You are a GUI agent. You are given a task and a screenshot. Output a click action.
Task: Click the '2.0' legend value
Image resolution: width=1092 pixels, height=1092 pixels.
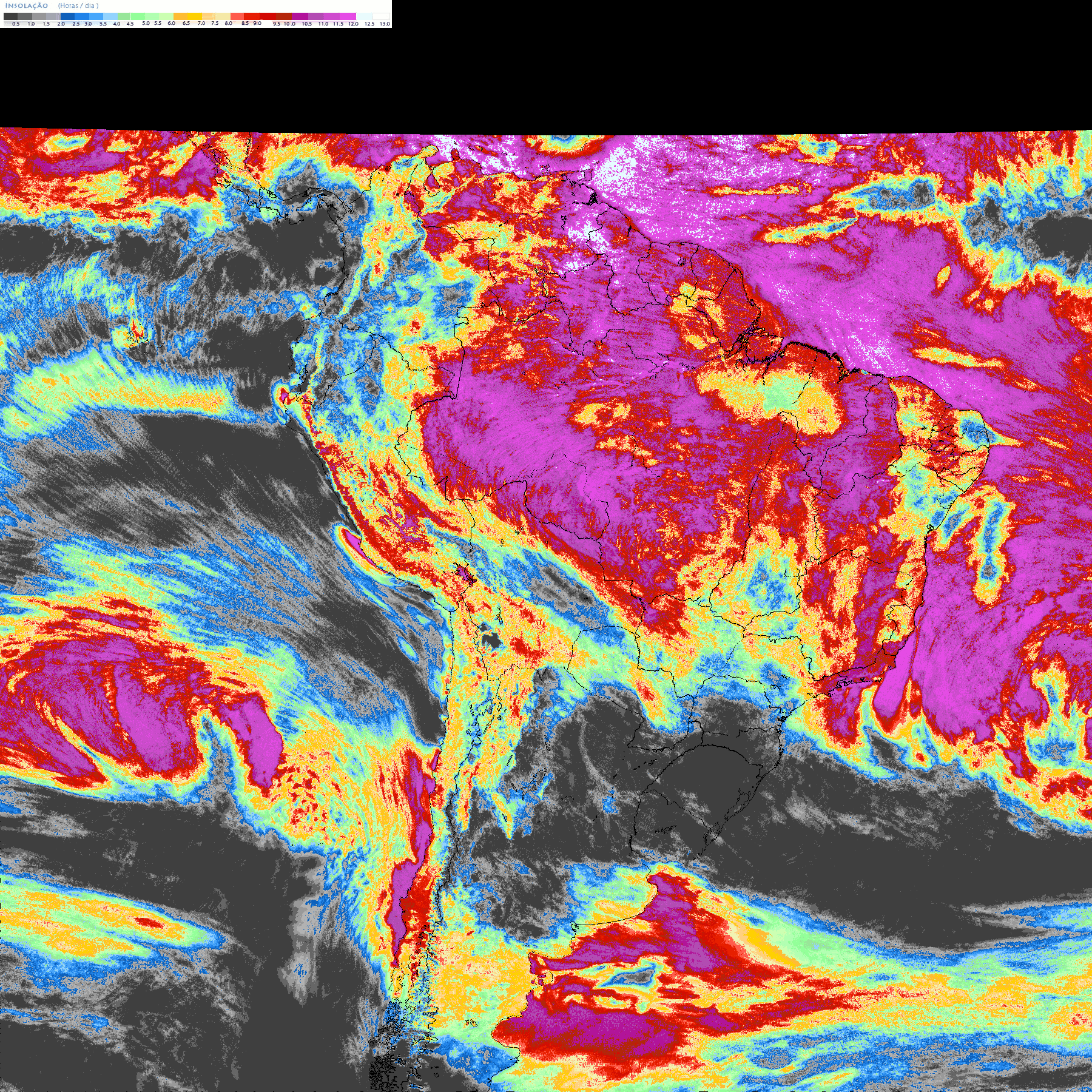click(x=61, y=24)
